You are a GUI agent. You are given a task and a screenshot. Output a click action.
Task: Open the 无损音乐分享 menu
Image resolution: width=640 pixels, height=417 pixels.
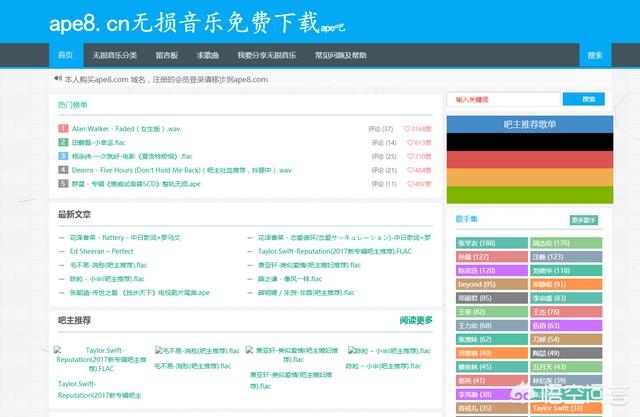pos(113,56)
